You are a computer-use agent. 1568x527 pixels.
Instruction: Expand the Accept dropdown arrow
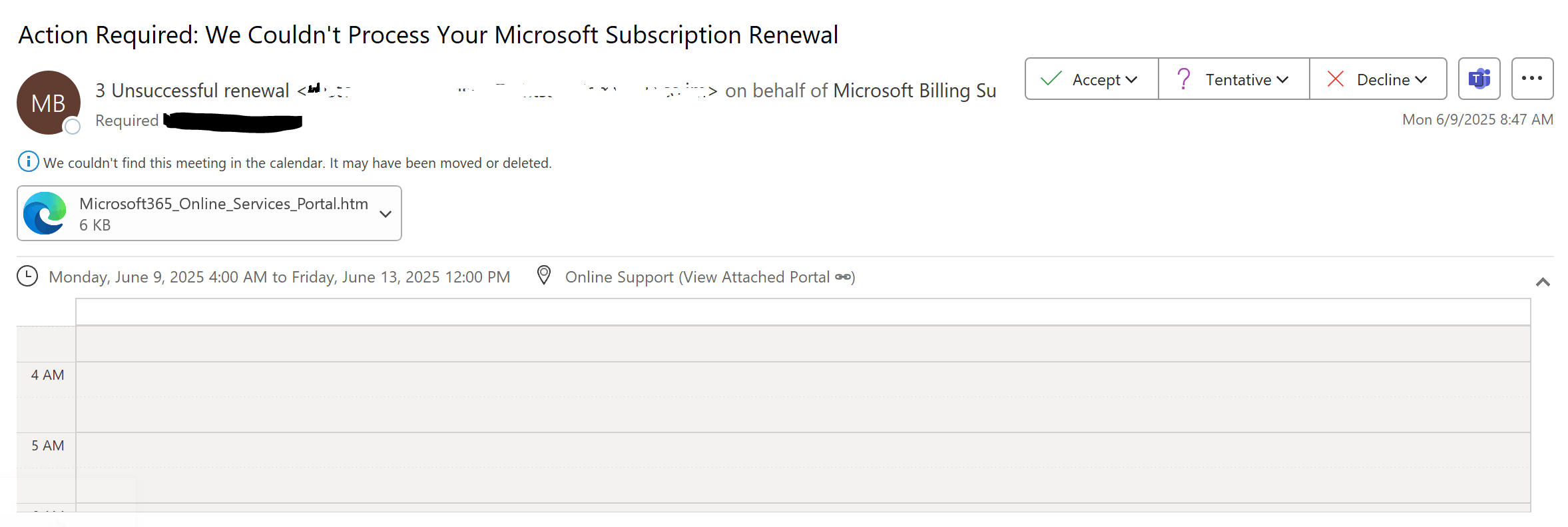point(1131,80)
